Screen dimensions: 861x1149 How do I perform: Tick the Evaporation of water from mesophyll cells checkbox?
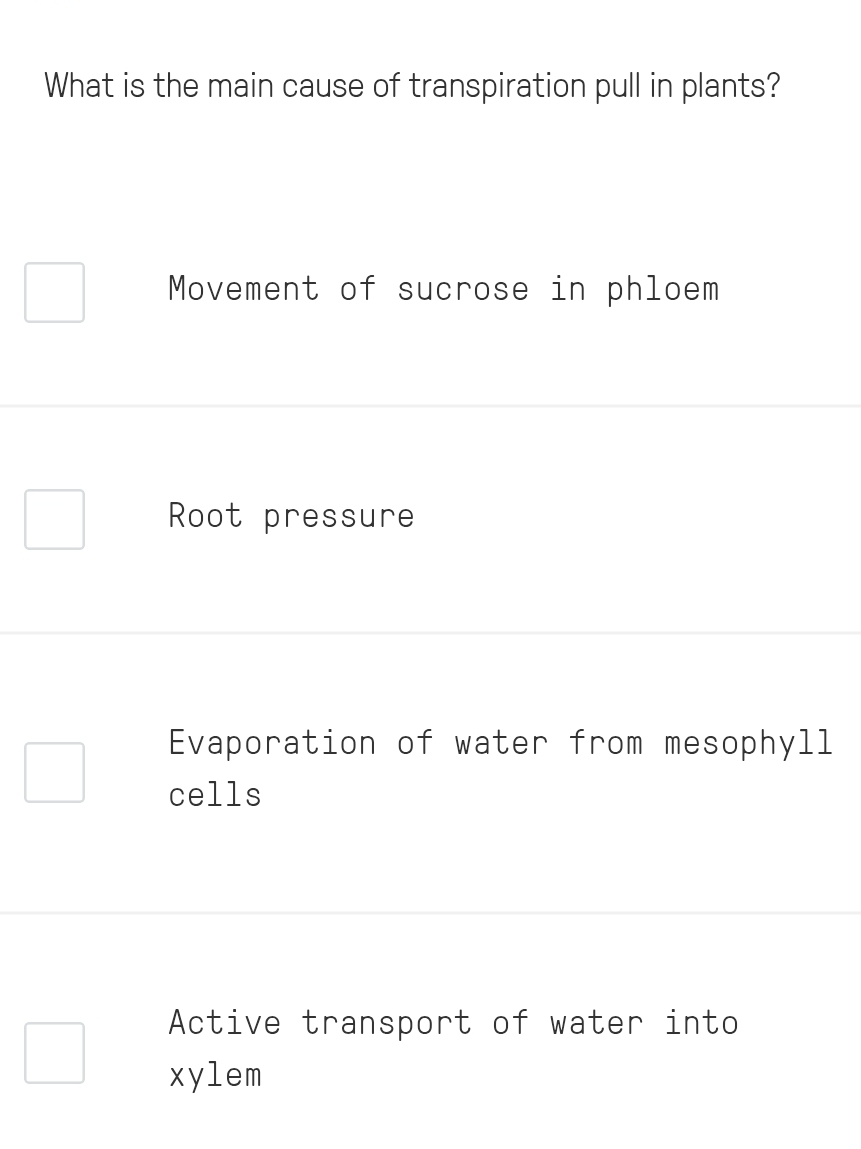(x=54, y=771)
